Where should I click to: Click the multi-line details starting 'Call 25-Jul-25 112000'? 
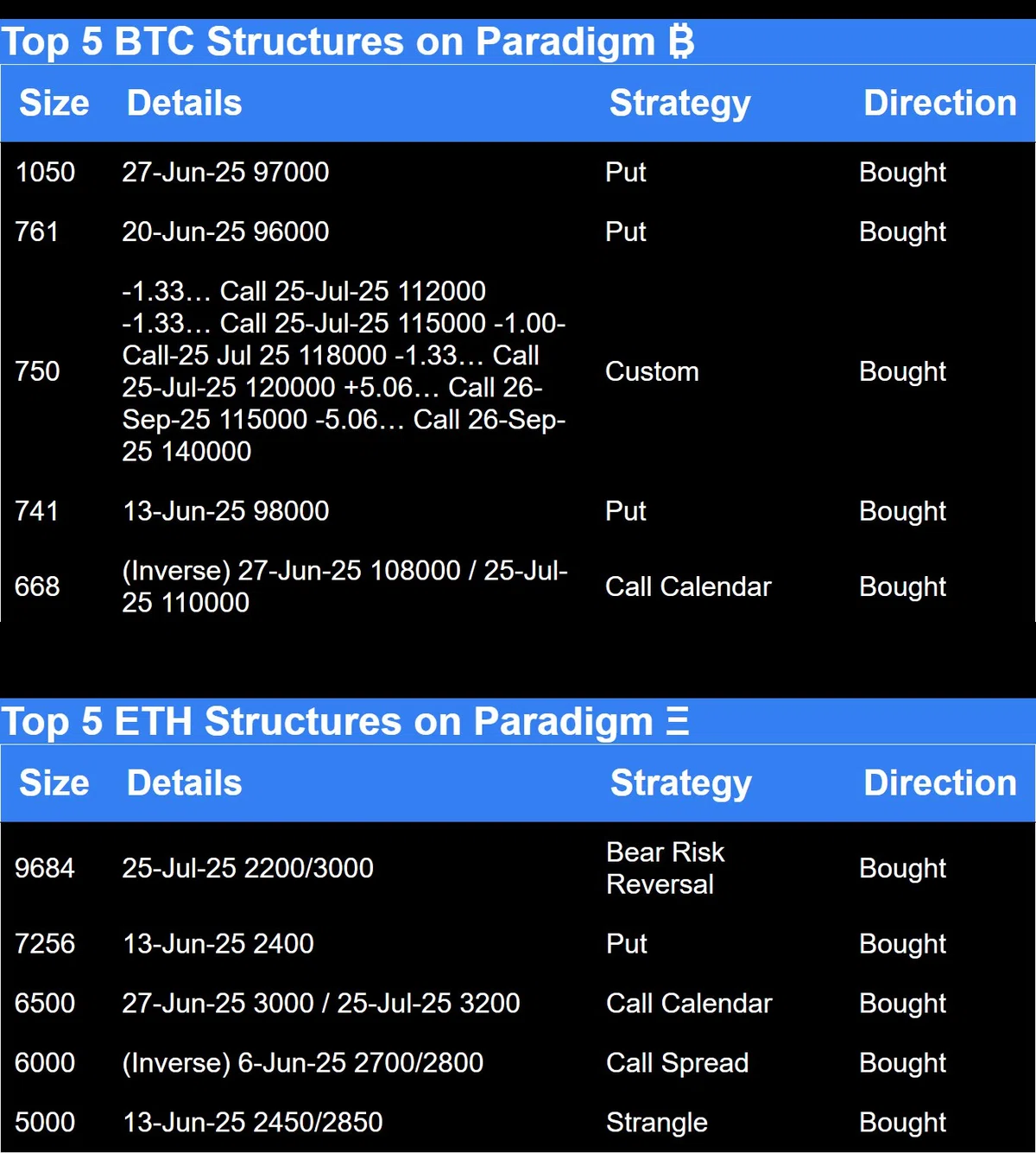click(x=344, y=371)
